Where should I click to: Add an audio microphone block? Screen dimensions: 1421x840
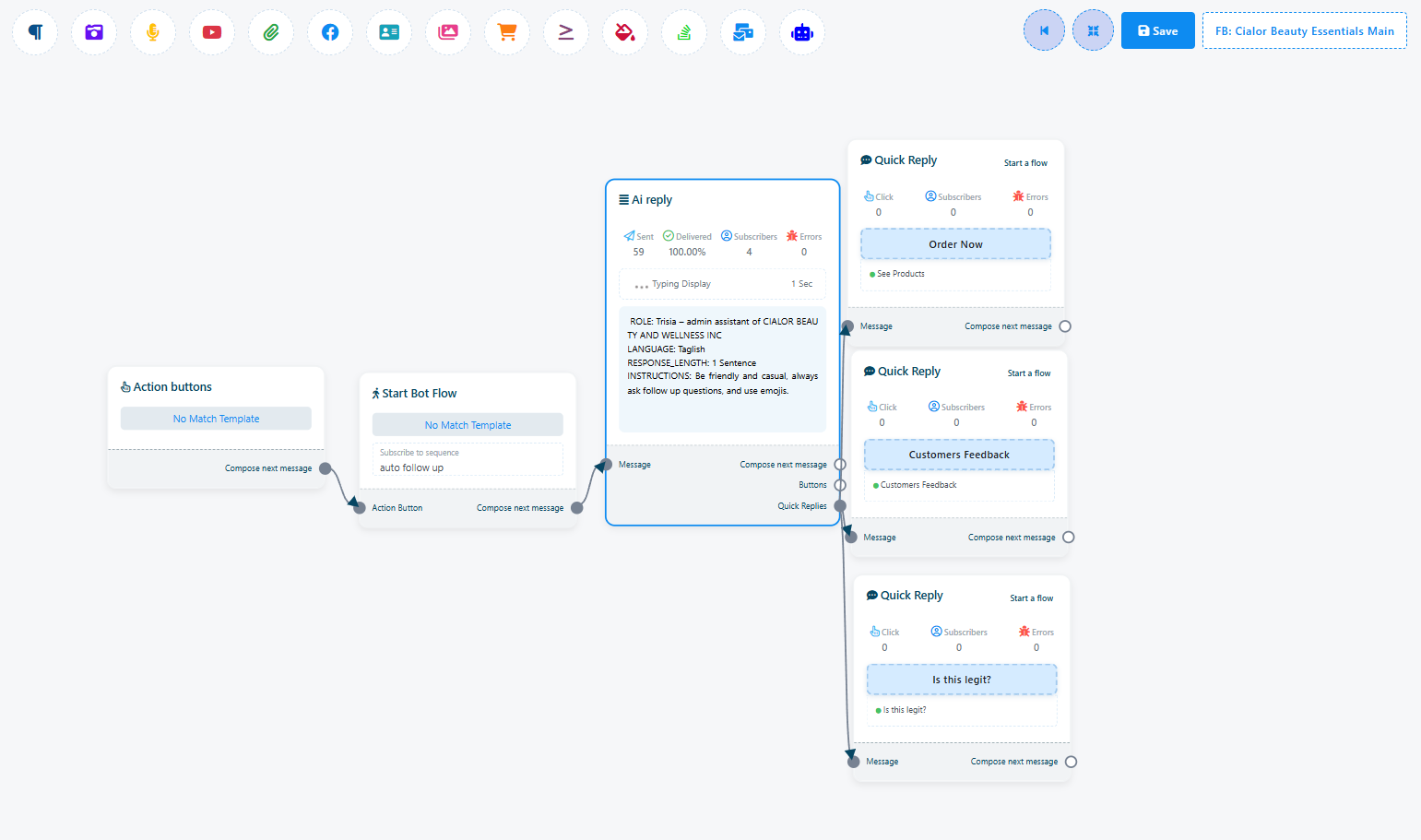[x=153, y=32]
